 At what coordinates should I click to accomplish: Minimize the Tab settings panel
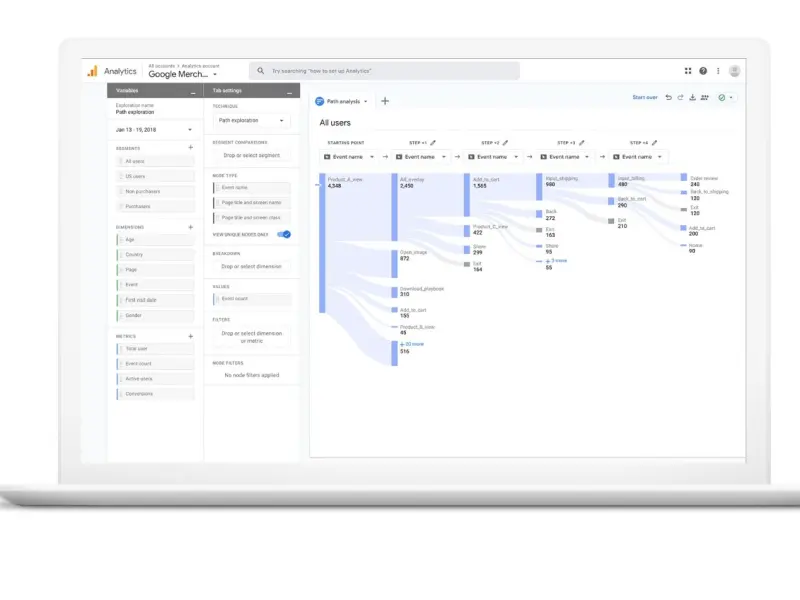[290, 91]
